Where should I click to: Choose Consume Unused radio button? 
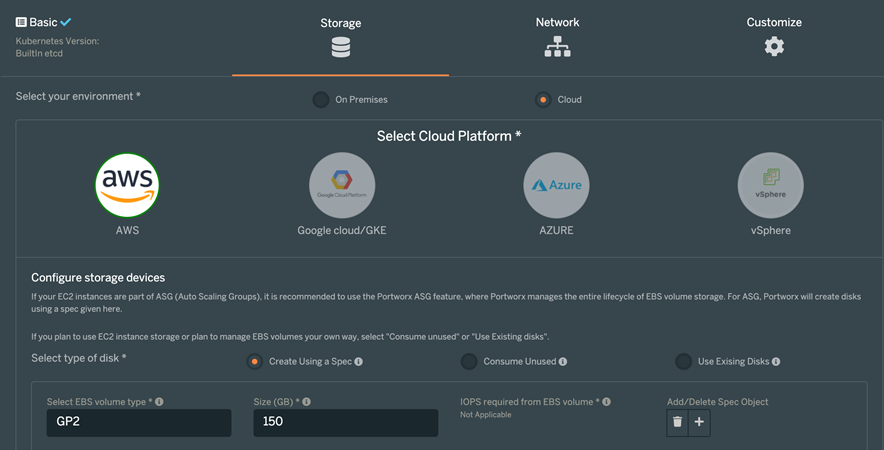(x=469, y=361)
